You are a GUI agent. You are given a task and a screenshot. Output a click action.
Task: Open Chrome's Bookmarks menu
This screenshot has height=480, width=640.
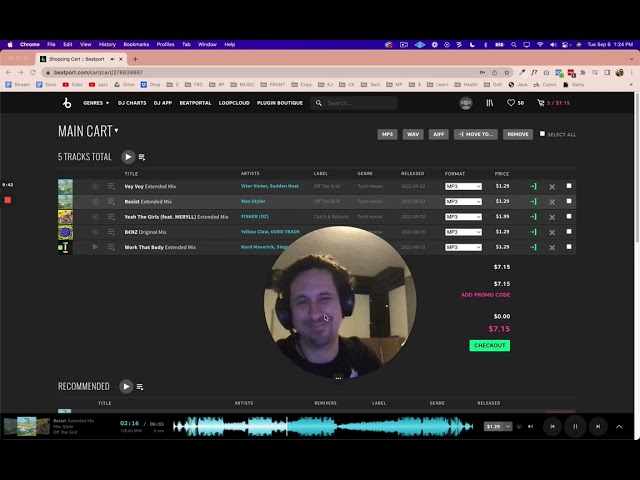[136, 44]
